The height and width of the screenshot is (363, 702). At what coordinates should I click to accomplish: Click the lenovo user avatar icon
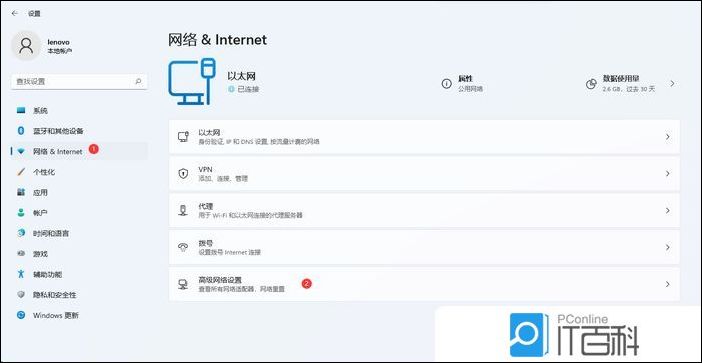click(26, 46)
